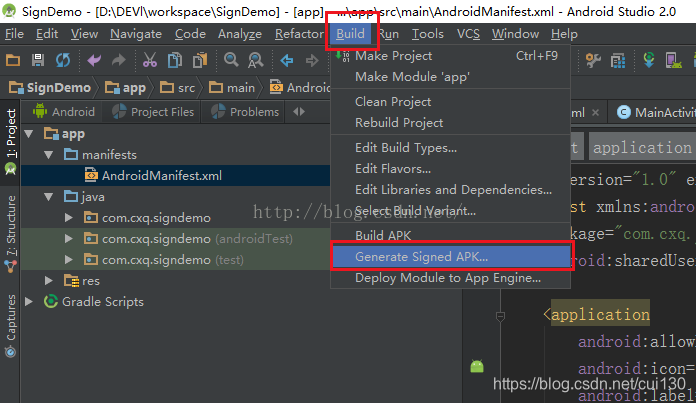696x403 pixels.
Task: Click the scroll-tabs double arrow
Action: 299,112
